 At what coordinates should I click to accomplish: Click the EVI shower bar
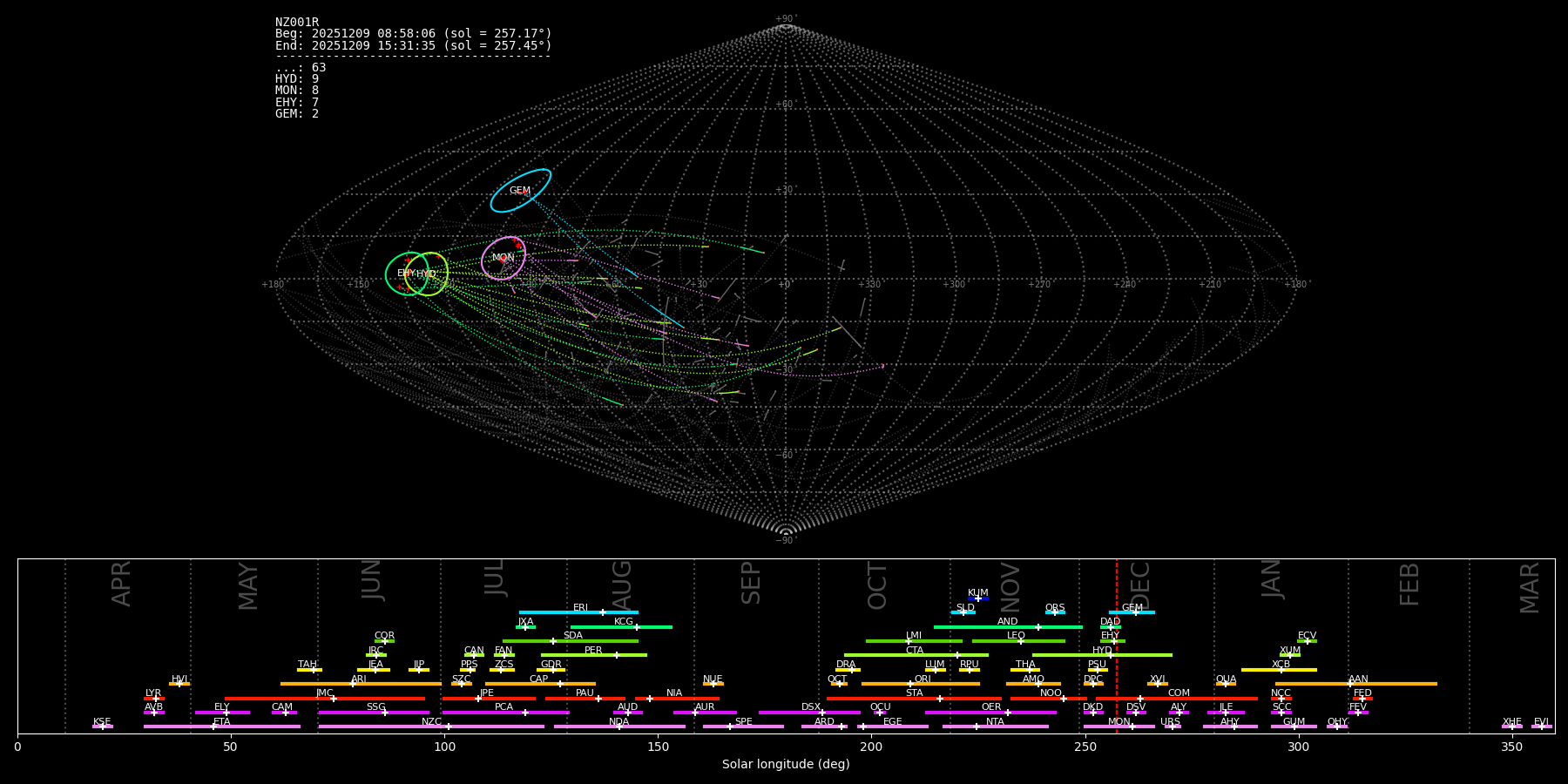pos(1542,727)
